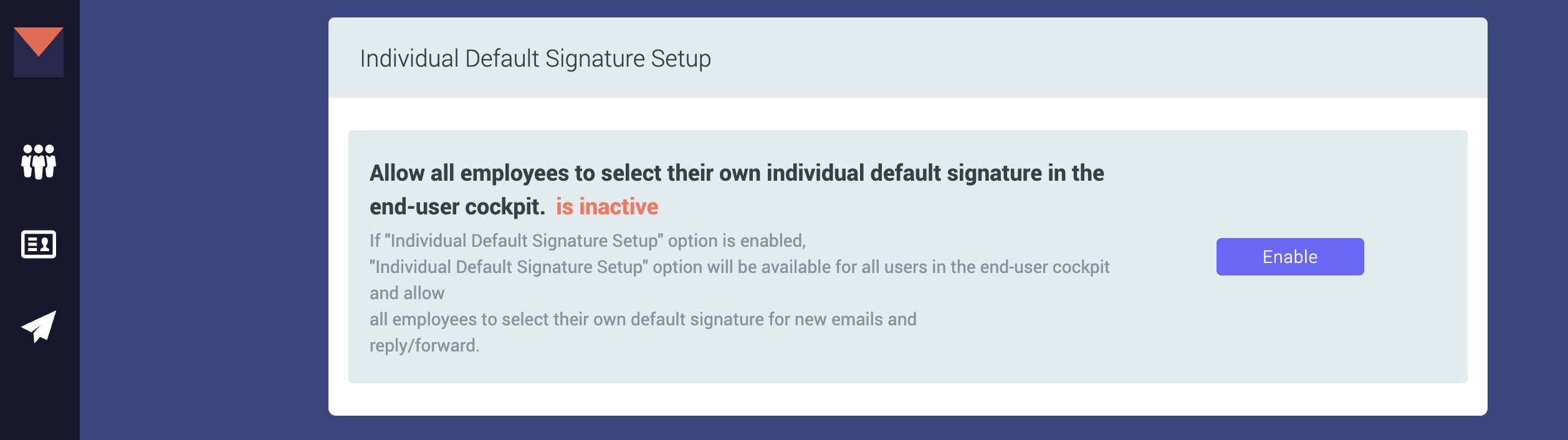Viewport: 1568px width, 440px height.
Task: Click the orange "is inactive" status label
Action: pyautogui.click(x=607, y=206)
